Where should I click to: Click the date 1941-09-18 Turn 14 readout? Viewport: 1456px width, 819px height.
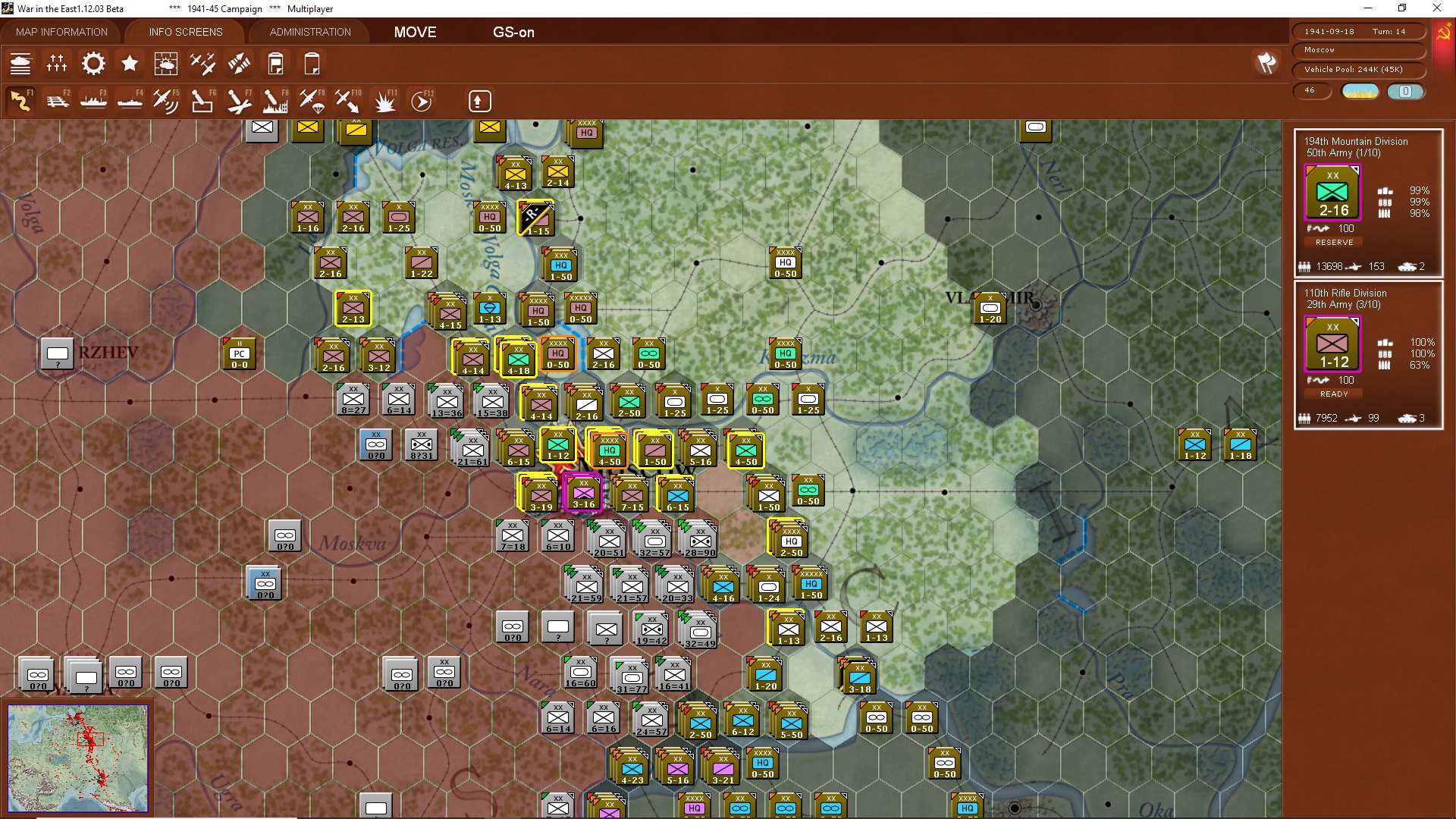1359,31
